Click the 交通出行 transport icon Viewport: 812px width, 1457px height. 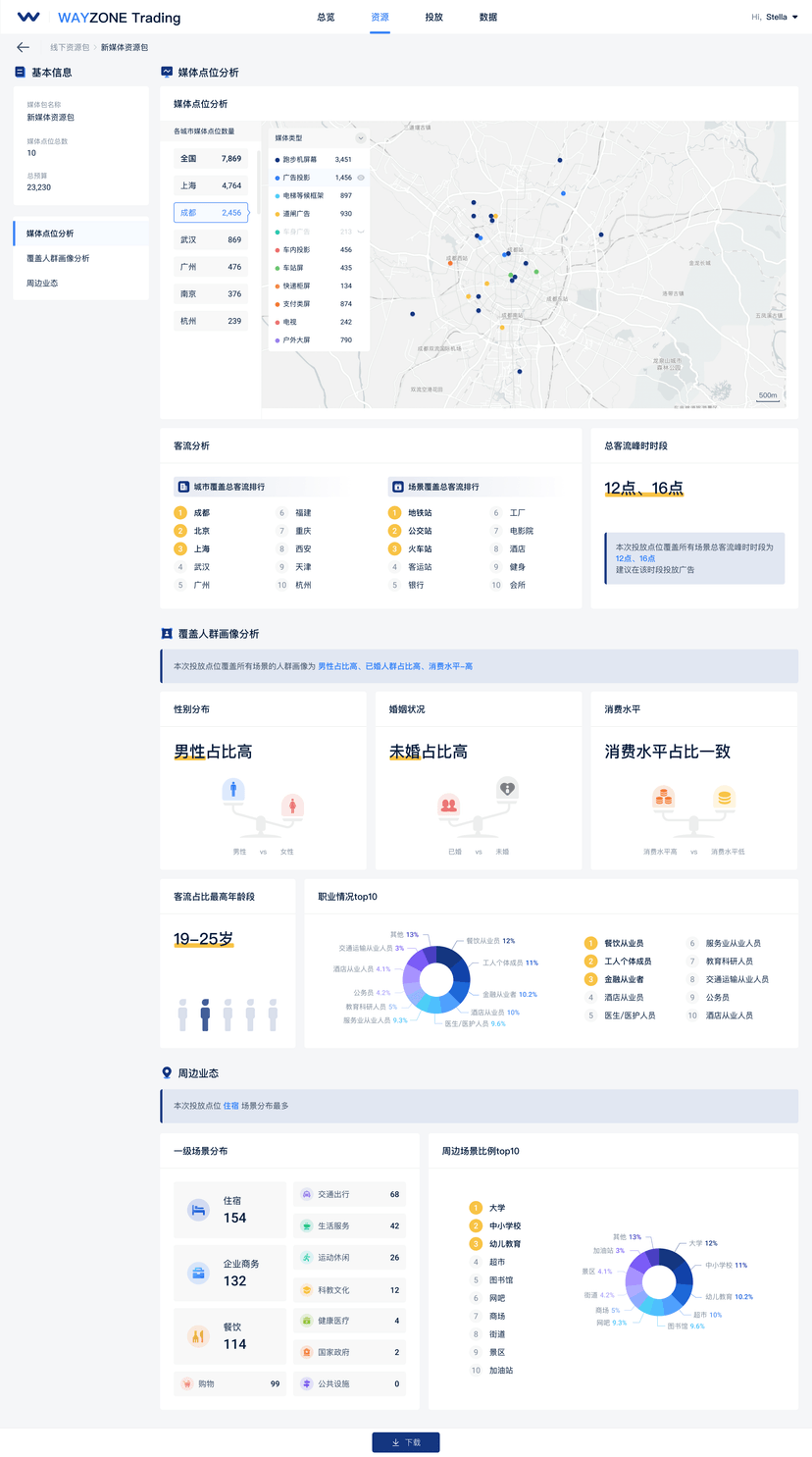(x=307, y=1195)
